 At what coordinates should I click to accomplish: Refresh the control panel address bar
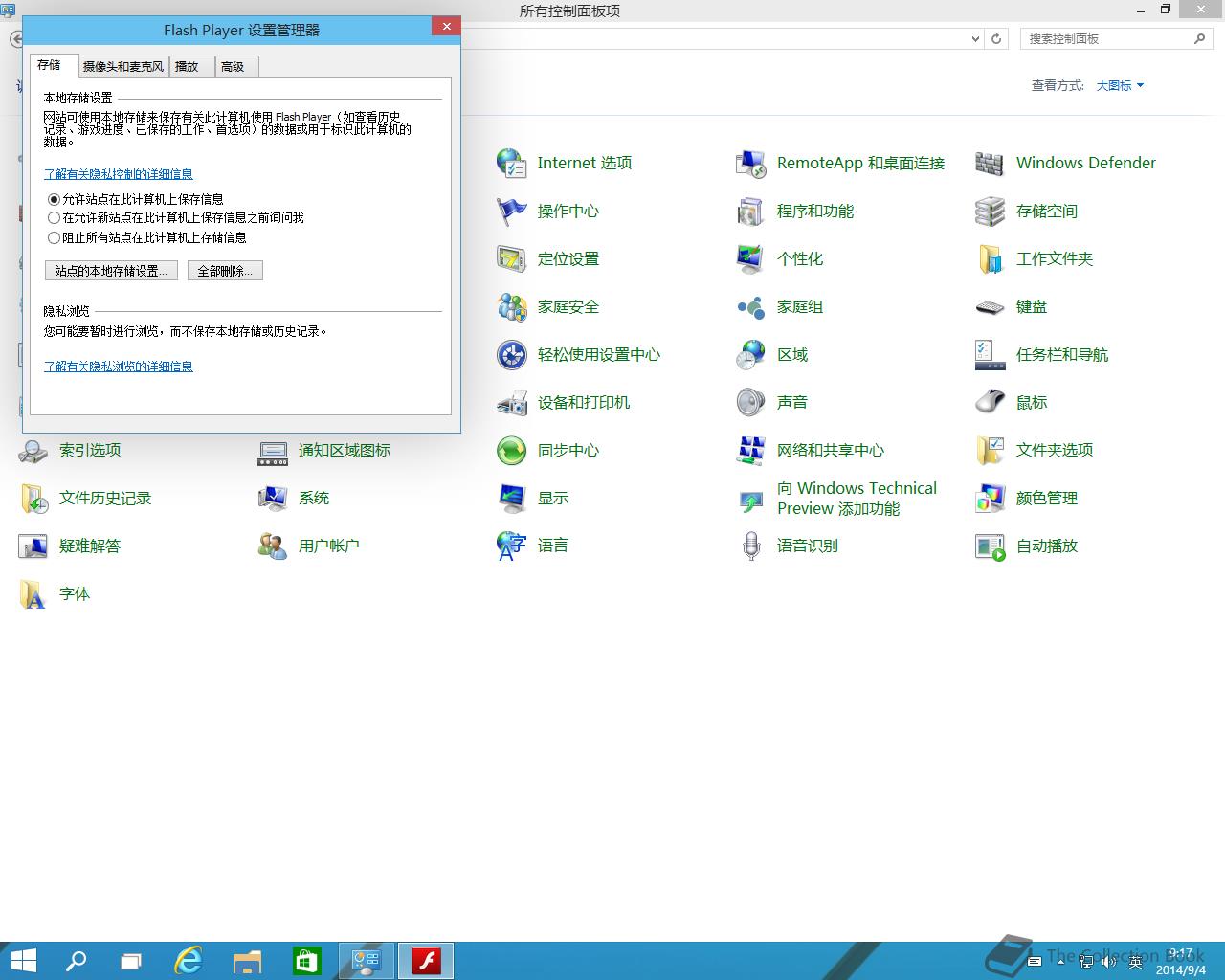click(x=996, y=39)
